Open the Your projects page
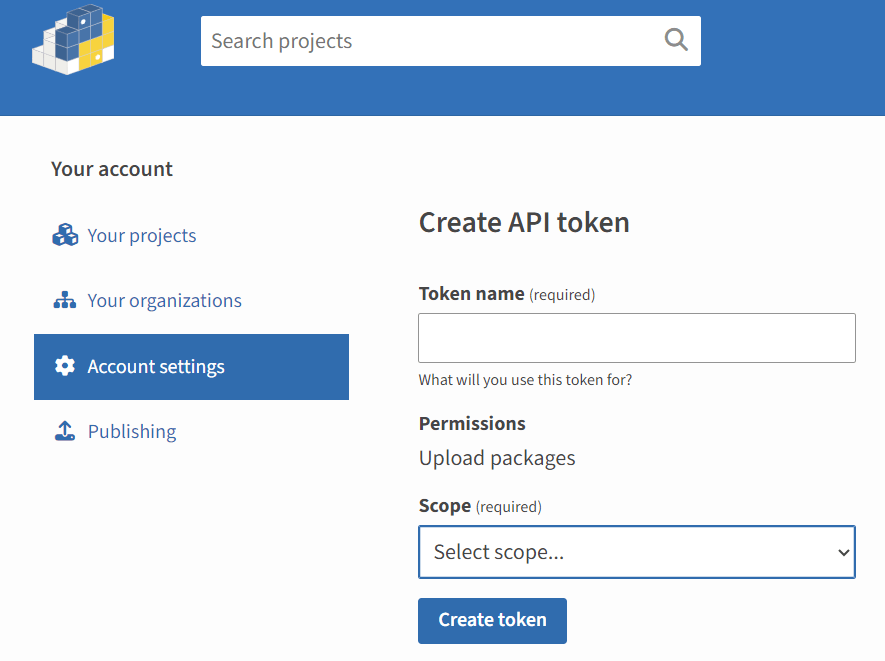The width and height of the screenshot is (885, 661). 142,236
